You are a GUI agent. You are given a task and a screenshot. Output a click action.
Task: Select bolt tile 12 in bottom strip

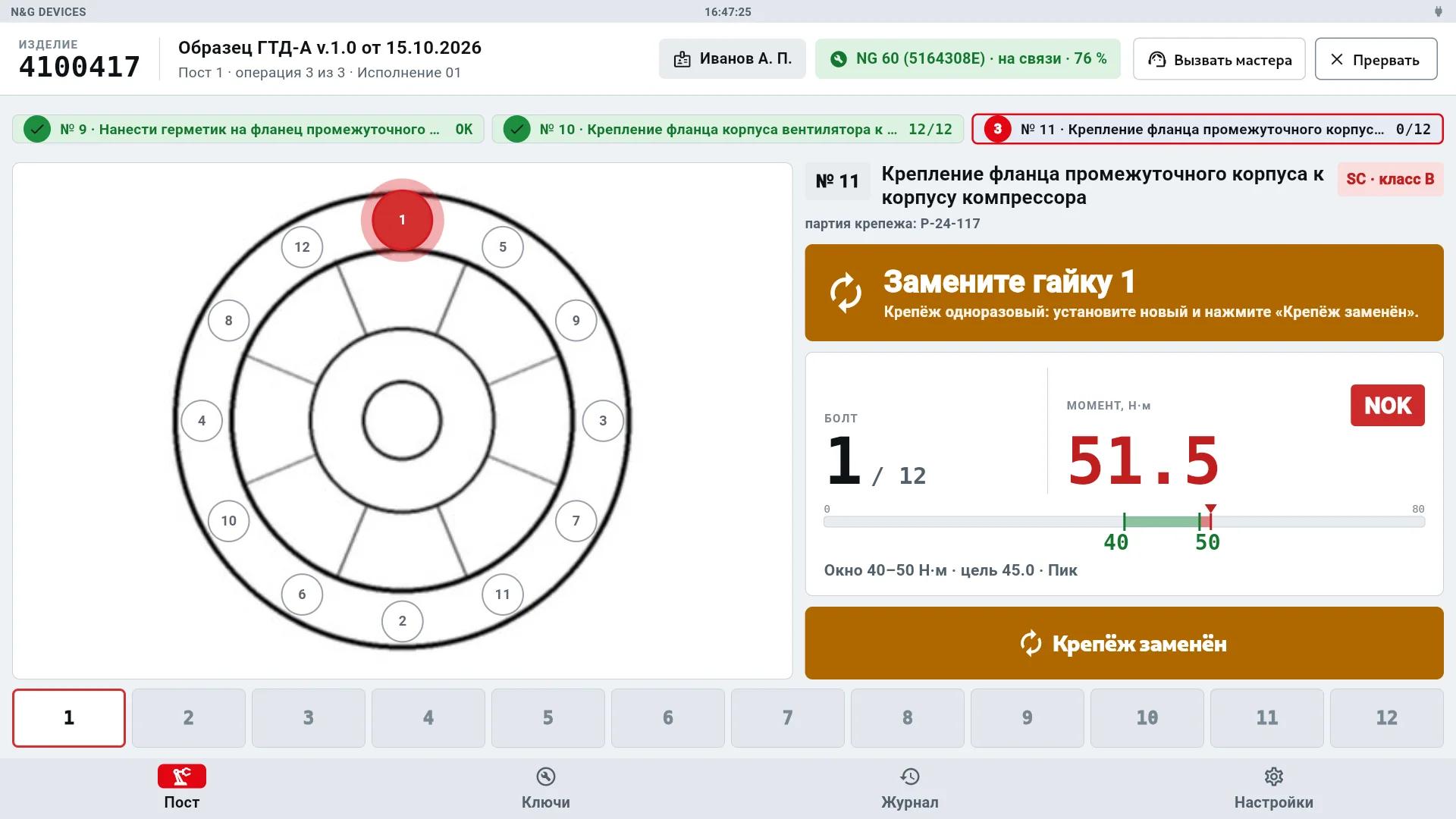(x=1387, y=718)
